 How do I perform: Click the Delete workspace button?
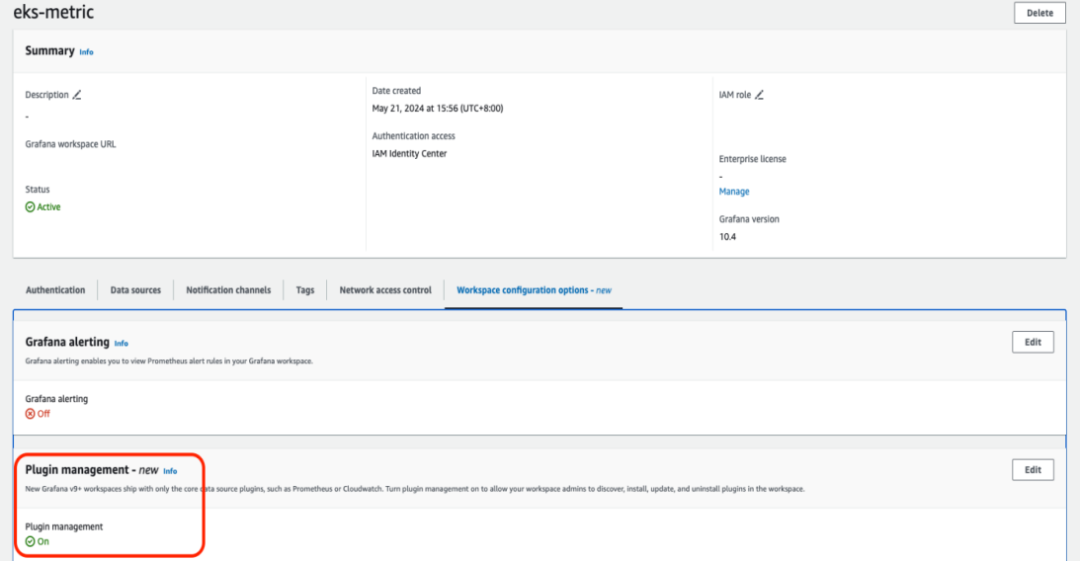click(x=1039, y=13)
